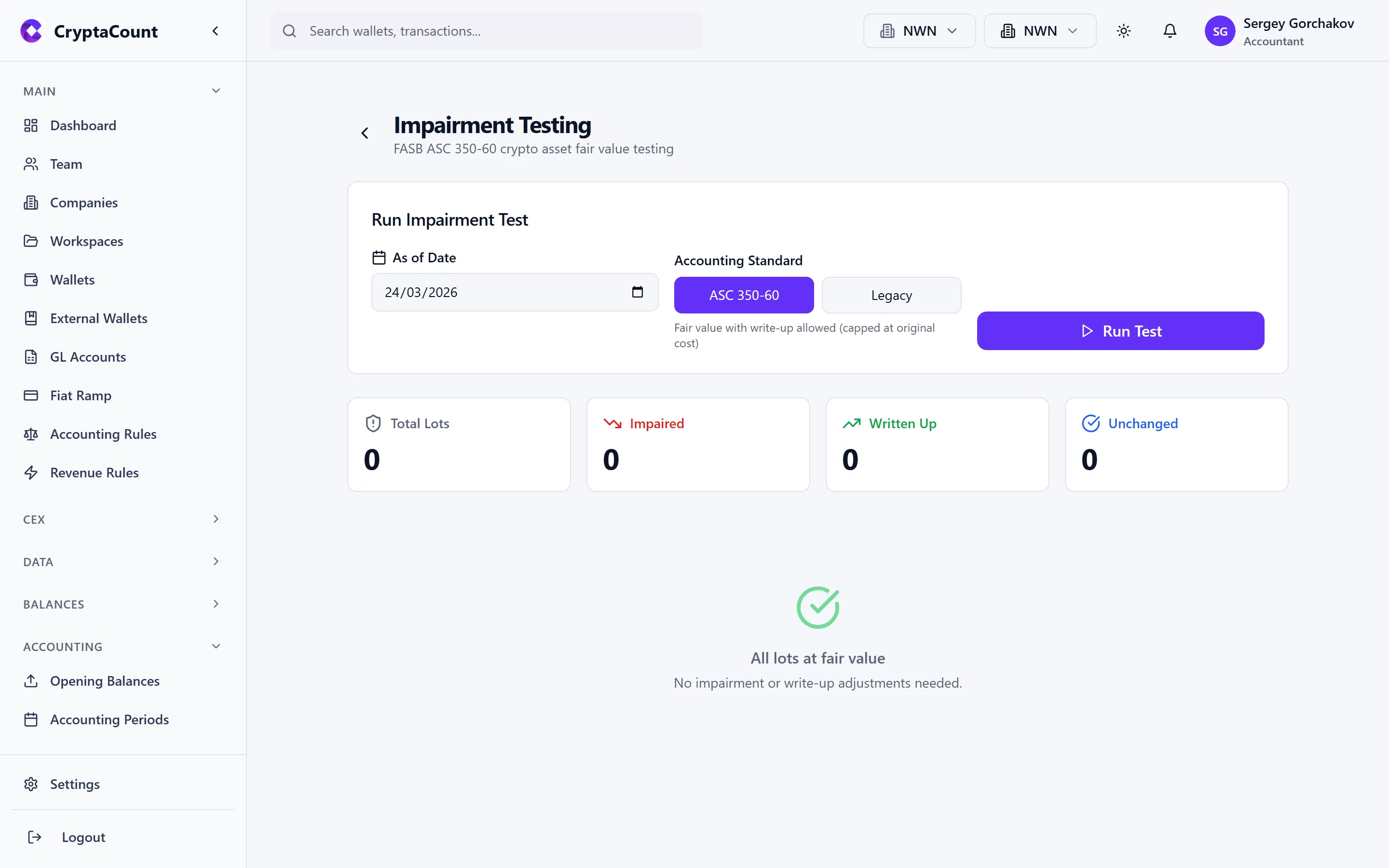Click the Run Test button
1389x868 pixels.
[1120, 331]
